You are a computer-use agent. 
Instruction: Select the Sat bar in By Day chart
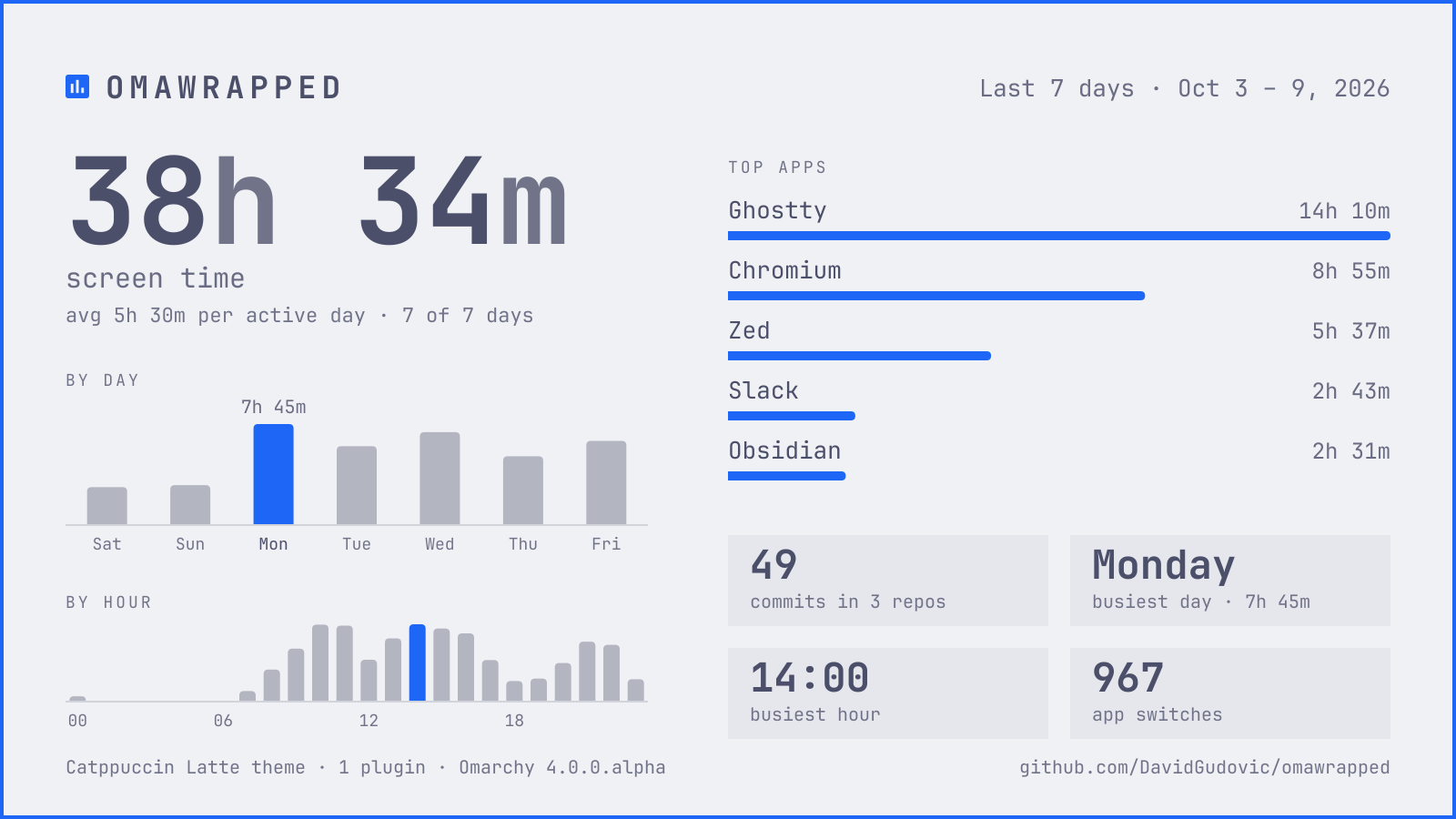107,506
